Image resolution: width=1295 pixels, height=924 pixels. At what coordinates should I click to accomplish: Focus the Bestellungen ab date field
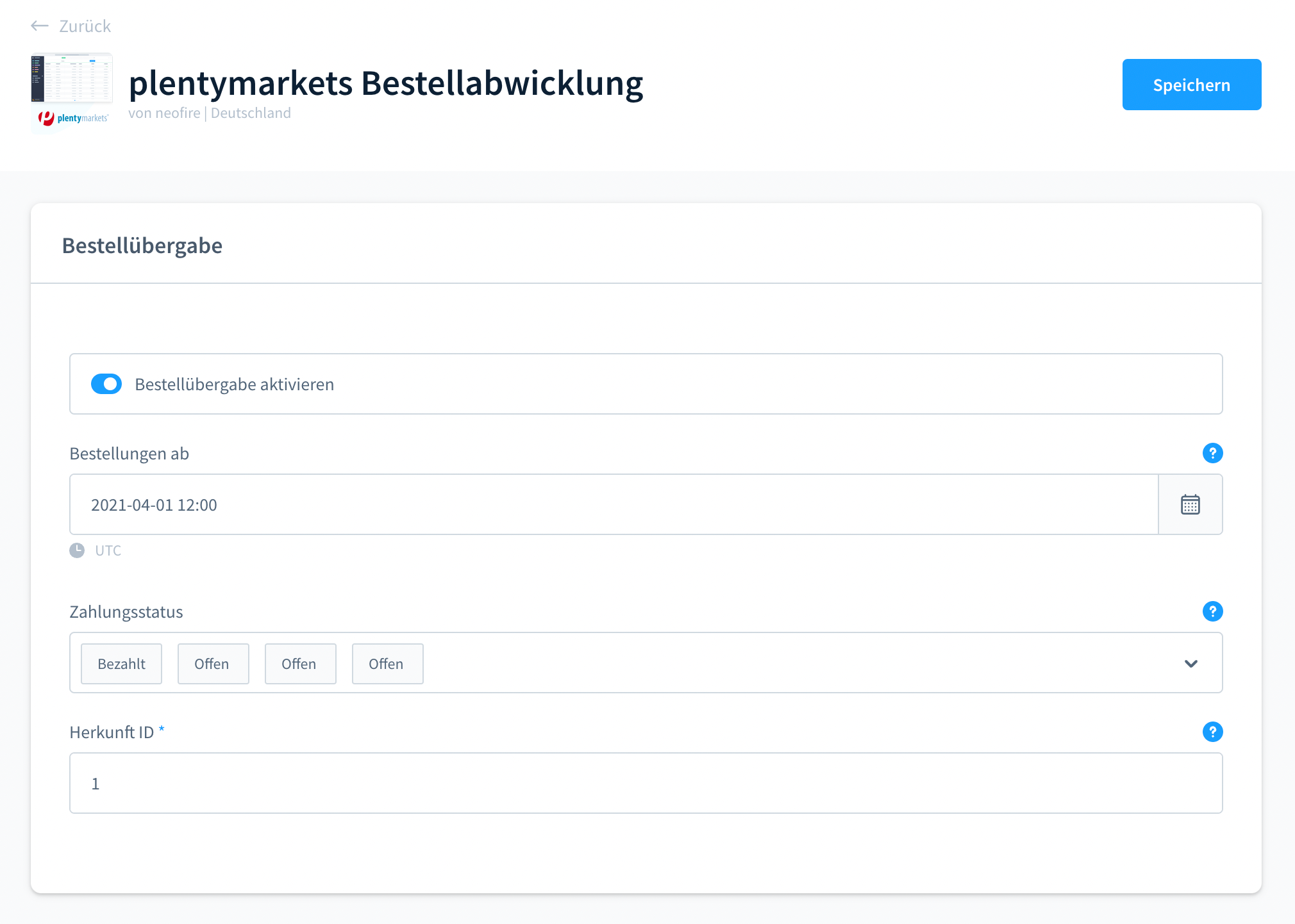tap(614, 504)
